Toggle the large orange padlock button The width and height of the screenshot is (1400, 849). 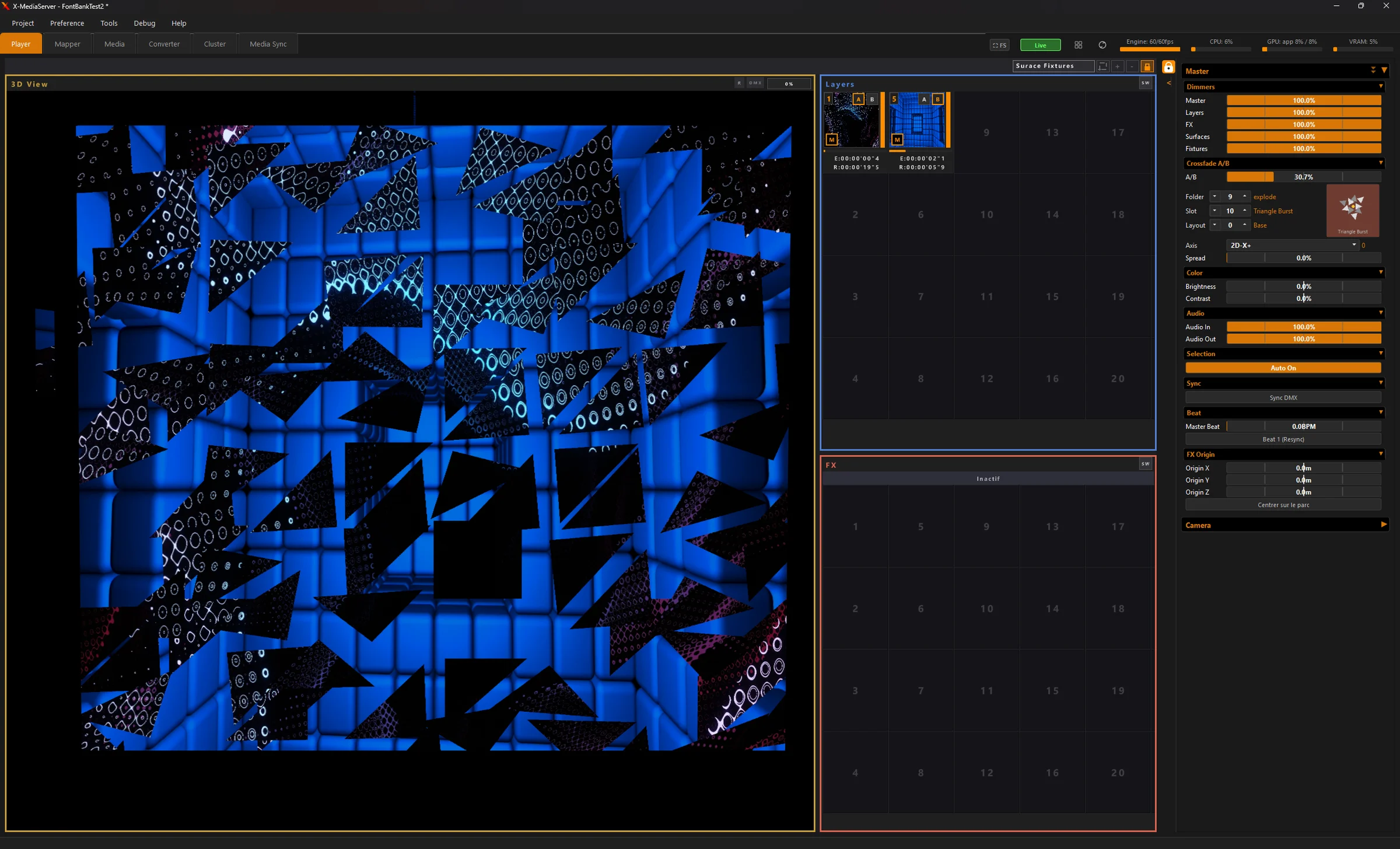point(1168,67)
